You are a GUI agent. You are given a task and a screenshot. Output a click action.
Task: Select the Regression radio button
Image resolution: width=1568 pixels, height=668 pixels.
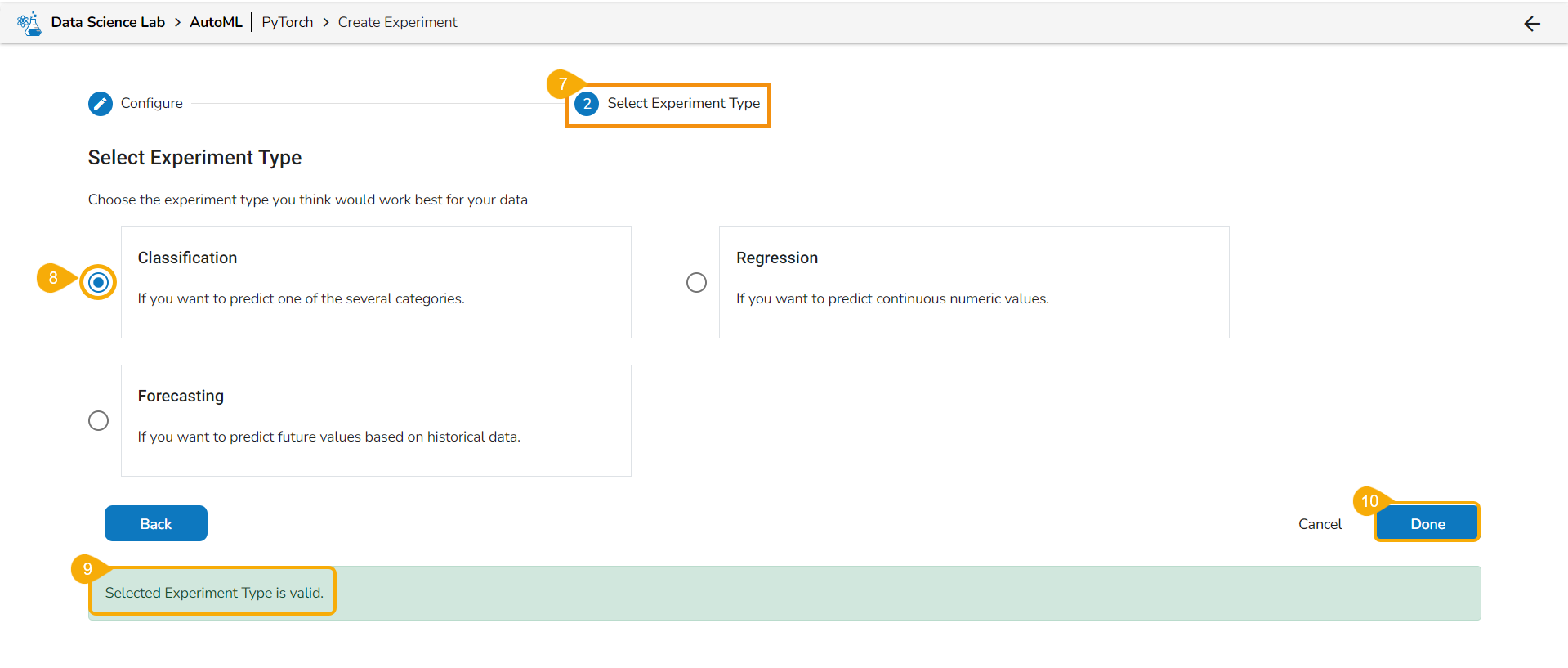696,283
